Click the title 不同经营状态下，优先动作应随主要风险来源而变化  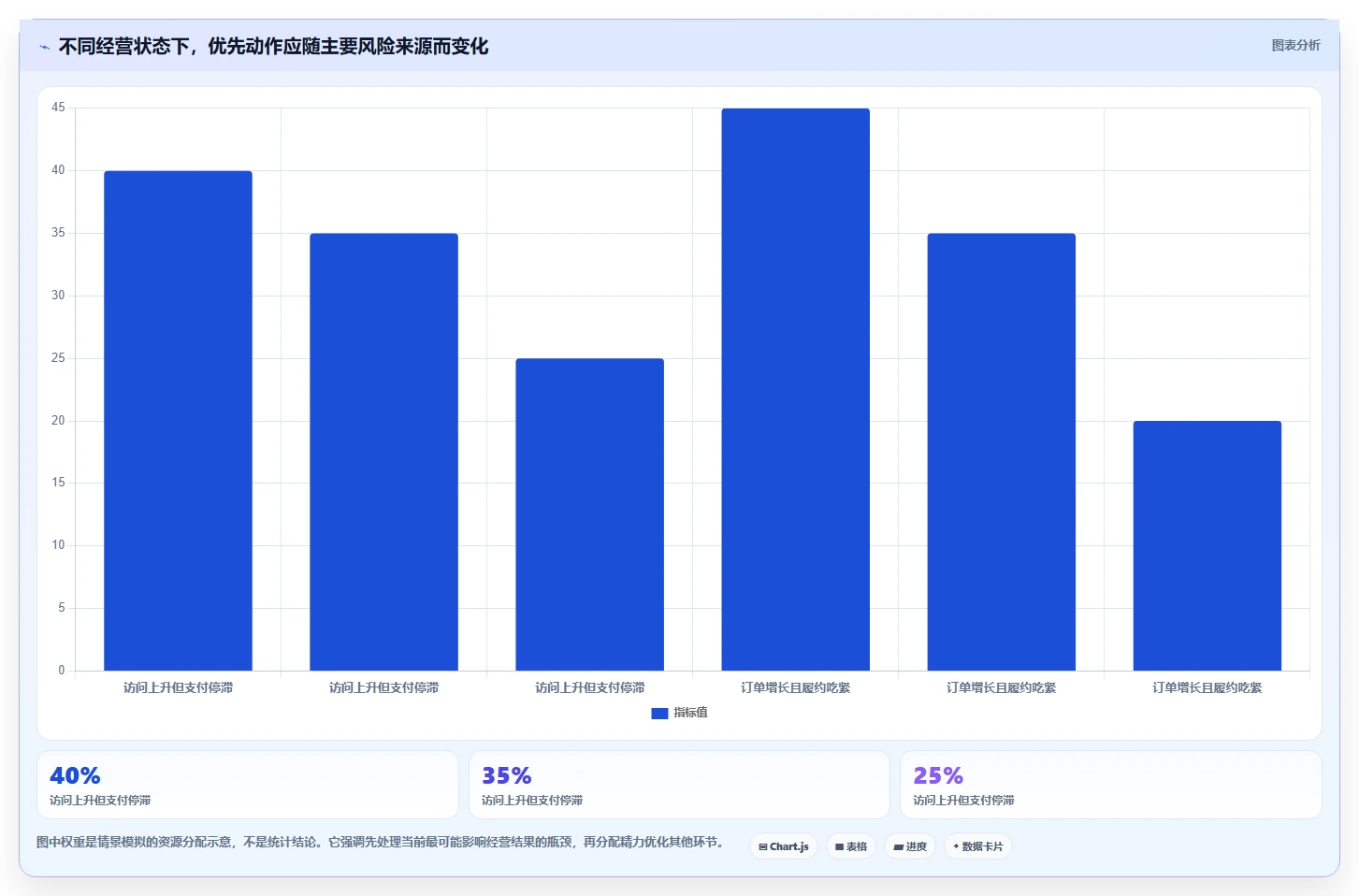[273, 47]
